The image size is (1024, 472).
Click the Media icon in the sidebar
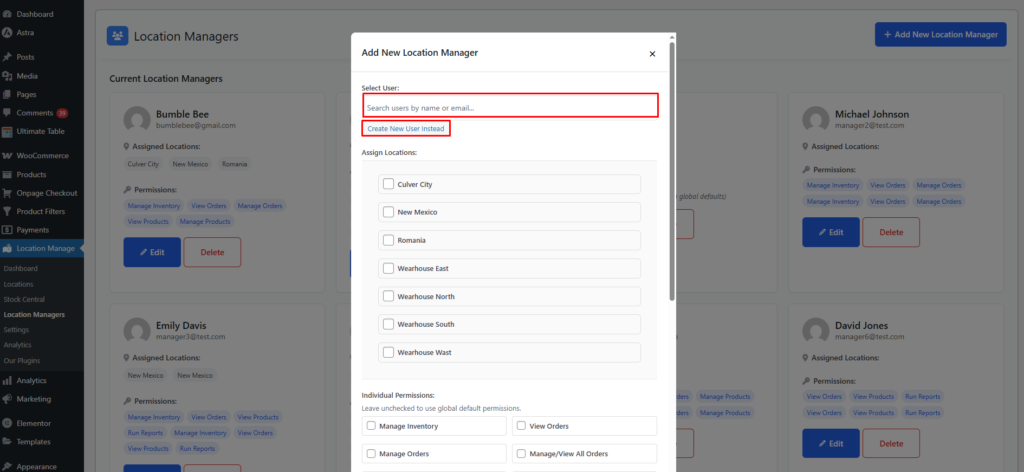pos(7,76)
